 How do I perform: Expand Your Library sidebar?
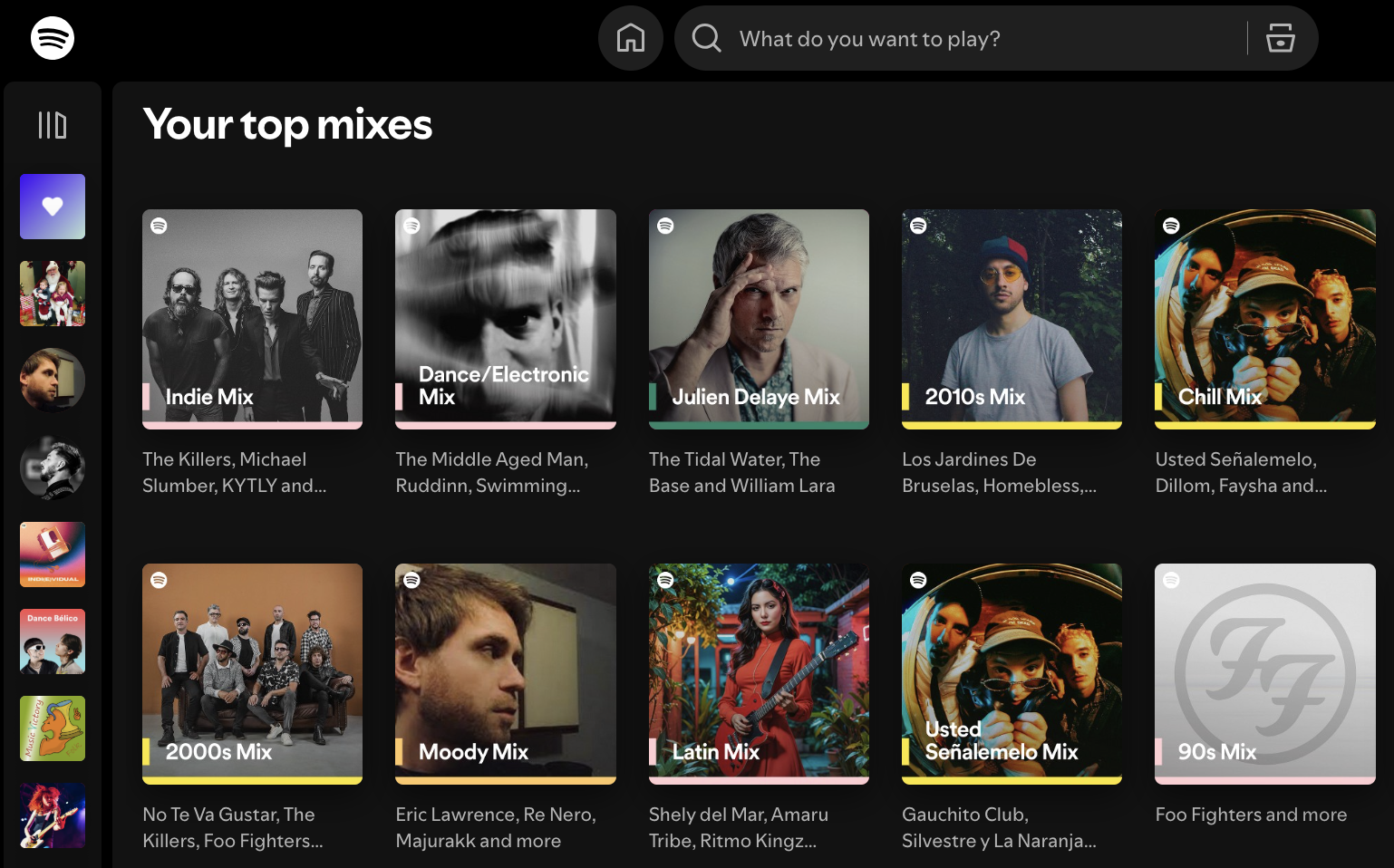[53, 125]
